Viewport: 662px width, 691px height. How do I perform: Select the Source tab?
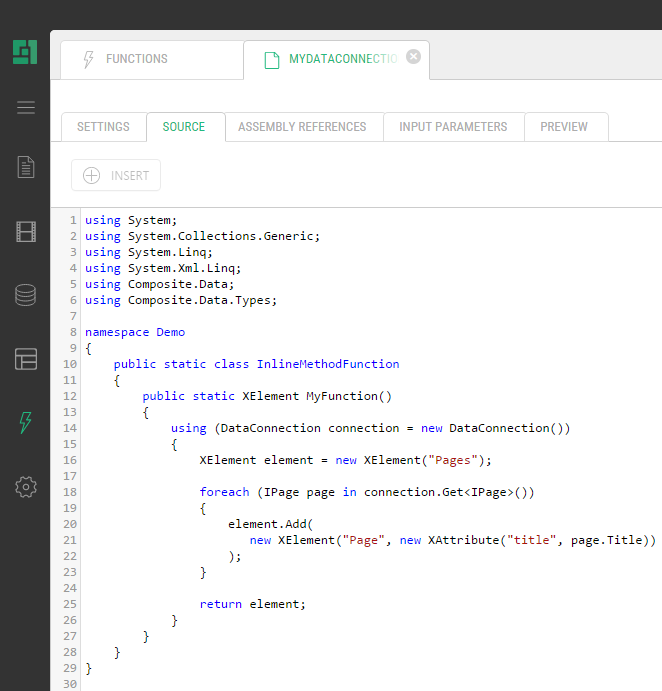point(184,127)
